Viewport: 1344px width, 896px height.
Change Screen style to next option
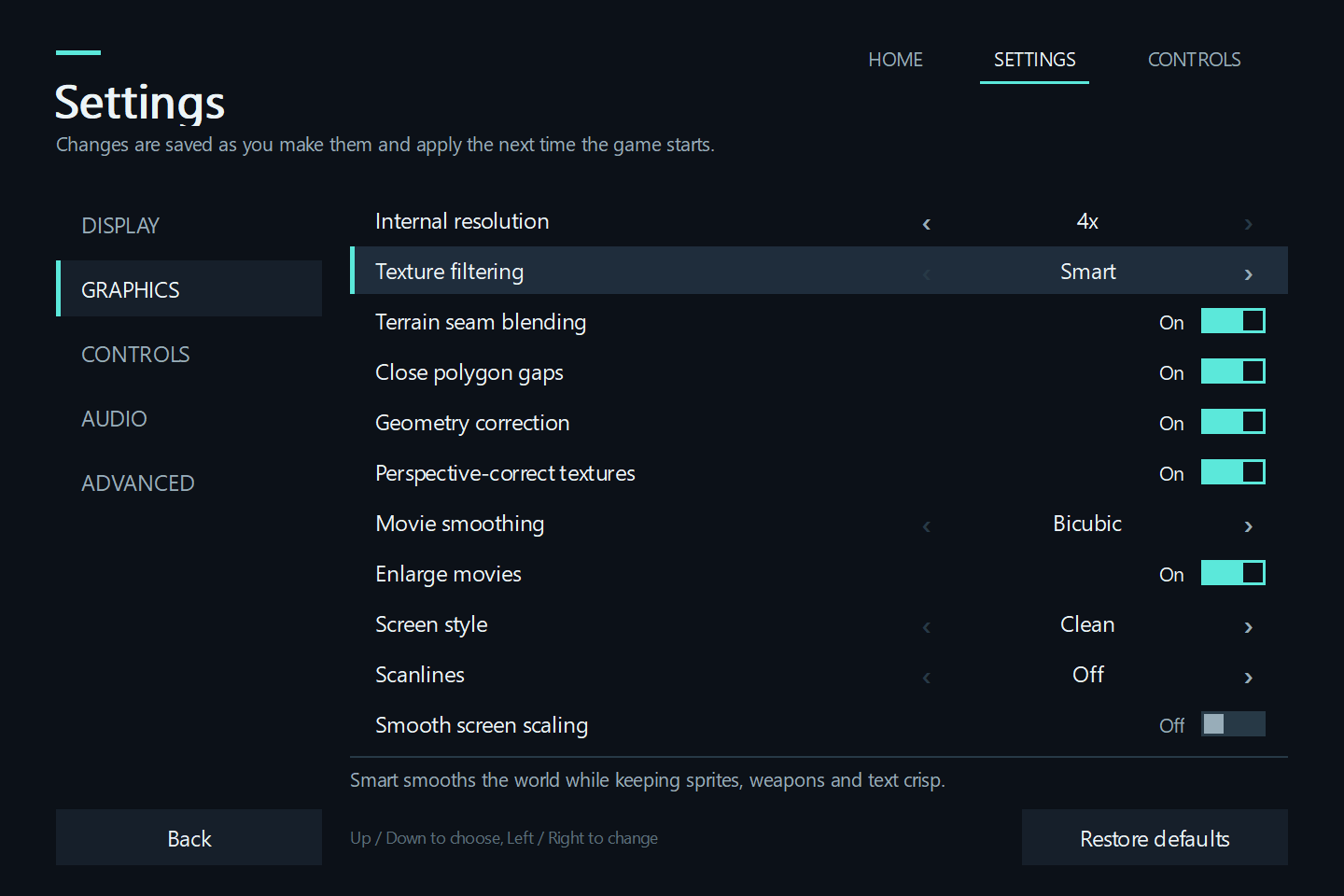(x=1248, y=626)
